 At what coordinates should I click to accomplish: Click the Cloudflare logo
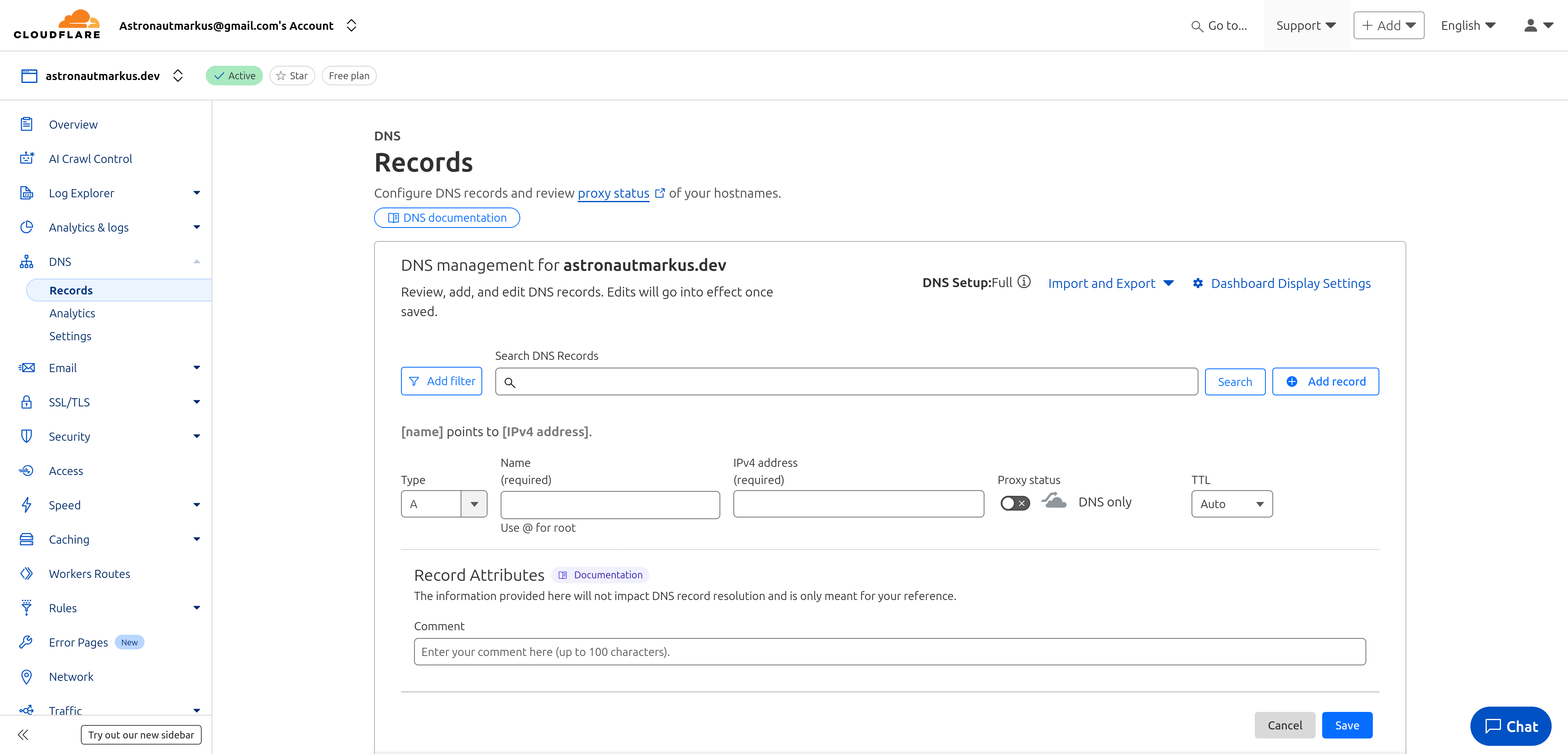point(57,25)
